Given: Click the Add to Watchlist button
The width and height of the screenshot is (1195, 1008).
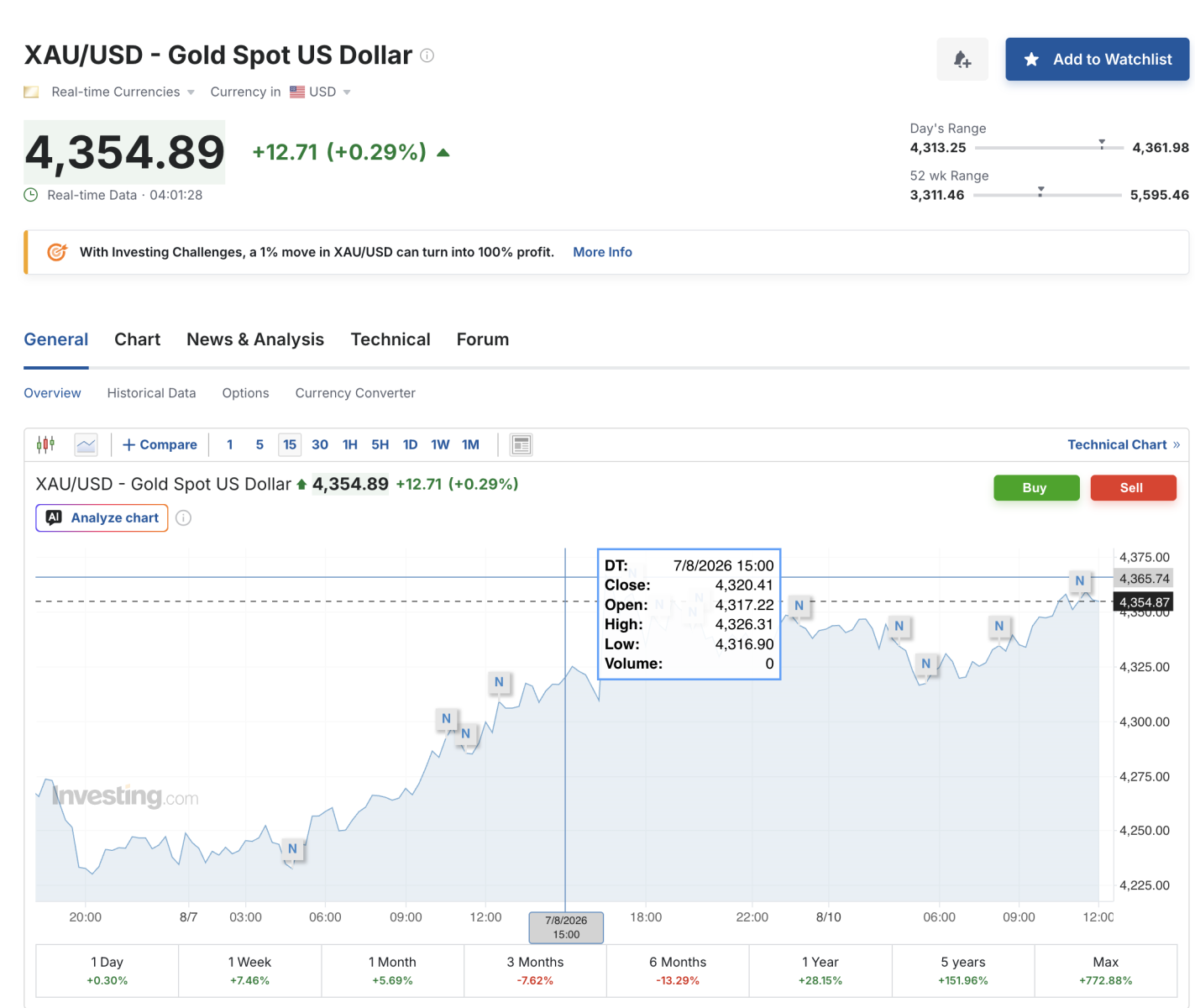Looking at the screenshot, I should pos(1098,60).
